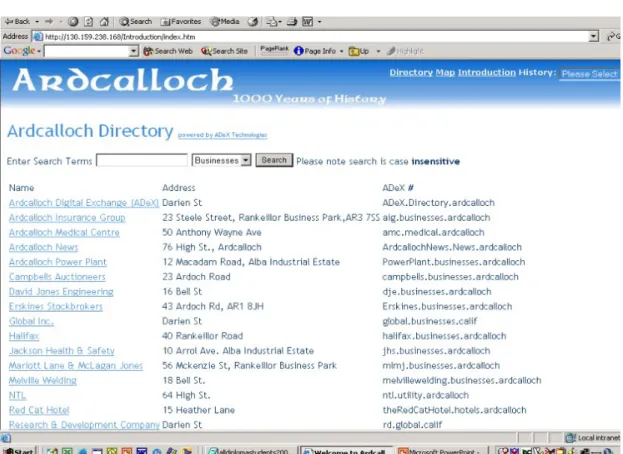Open Campbells Auctioneers link
Screen dimensions: 623x454
[57, 277]
